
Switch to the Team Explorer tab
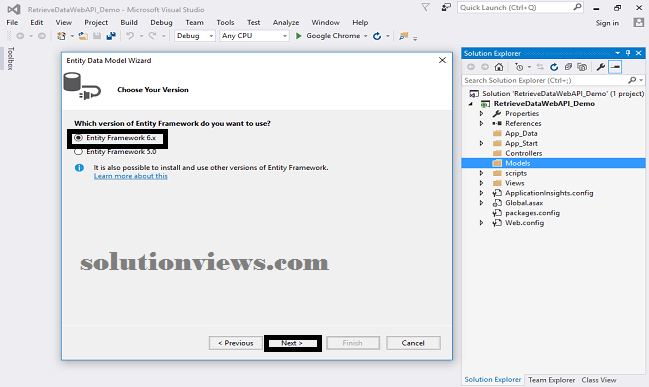(551, 380)
